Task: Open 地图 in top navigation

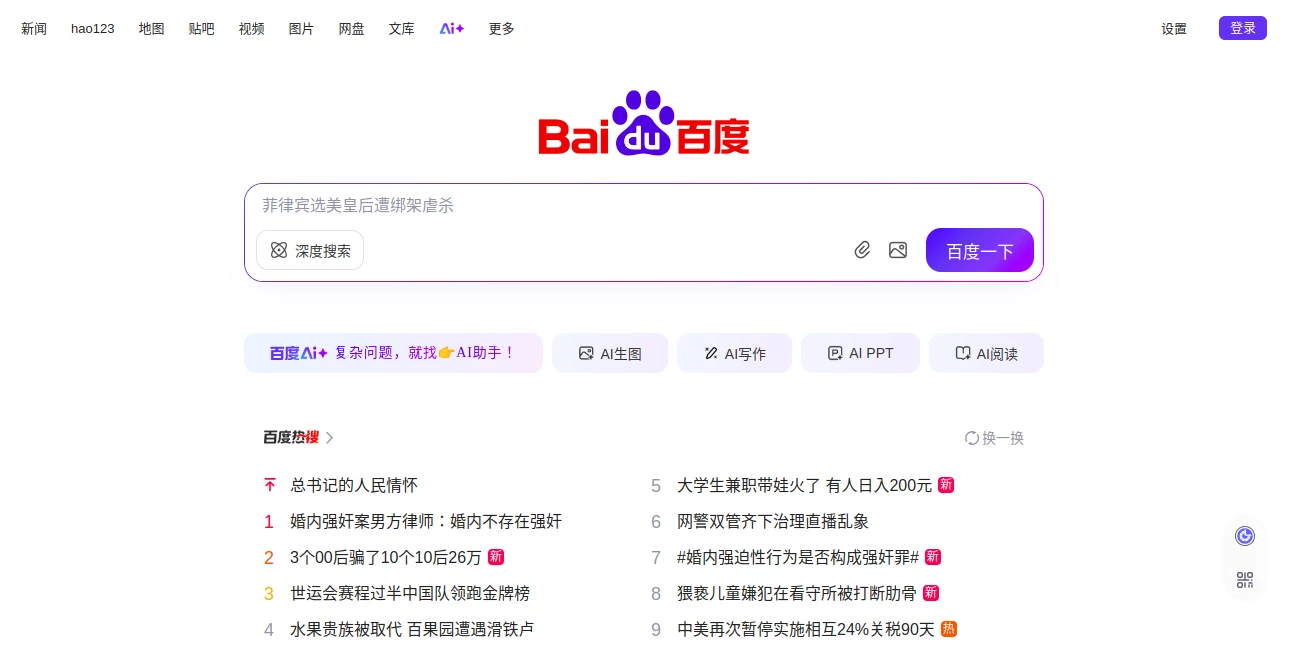Action: [x=152, y=29]
